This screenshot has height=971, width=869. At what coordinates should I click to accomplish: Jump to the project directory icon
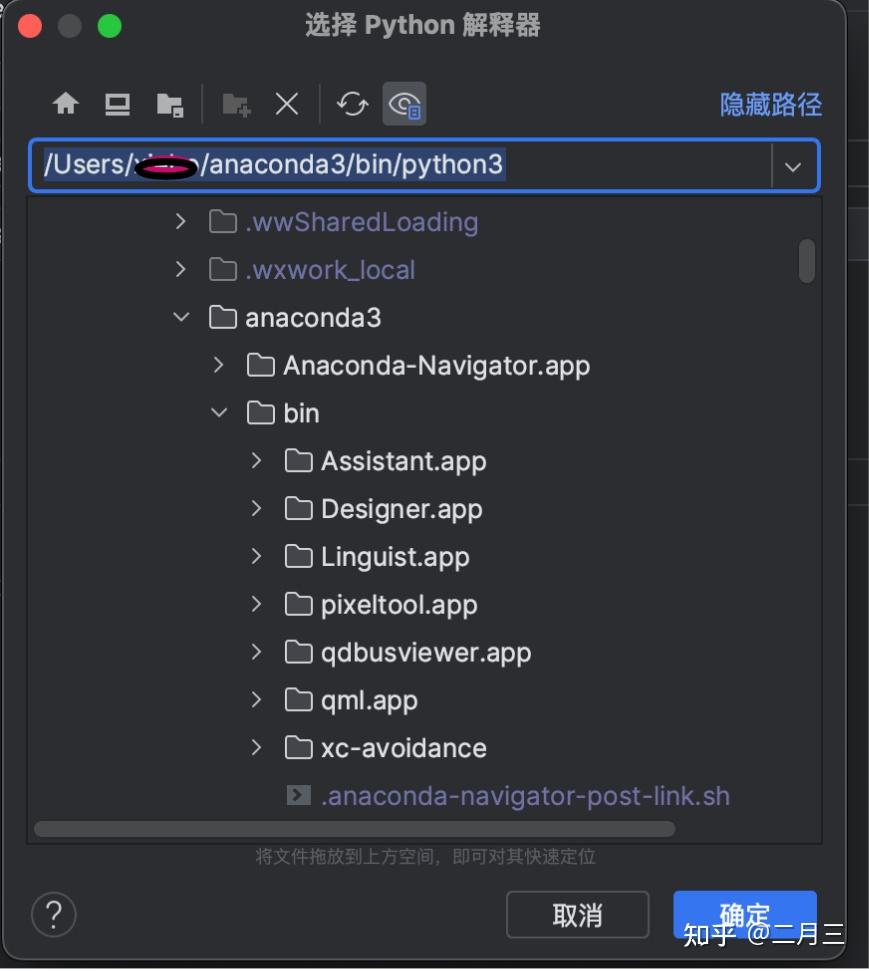click(x=168, y=103)
